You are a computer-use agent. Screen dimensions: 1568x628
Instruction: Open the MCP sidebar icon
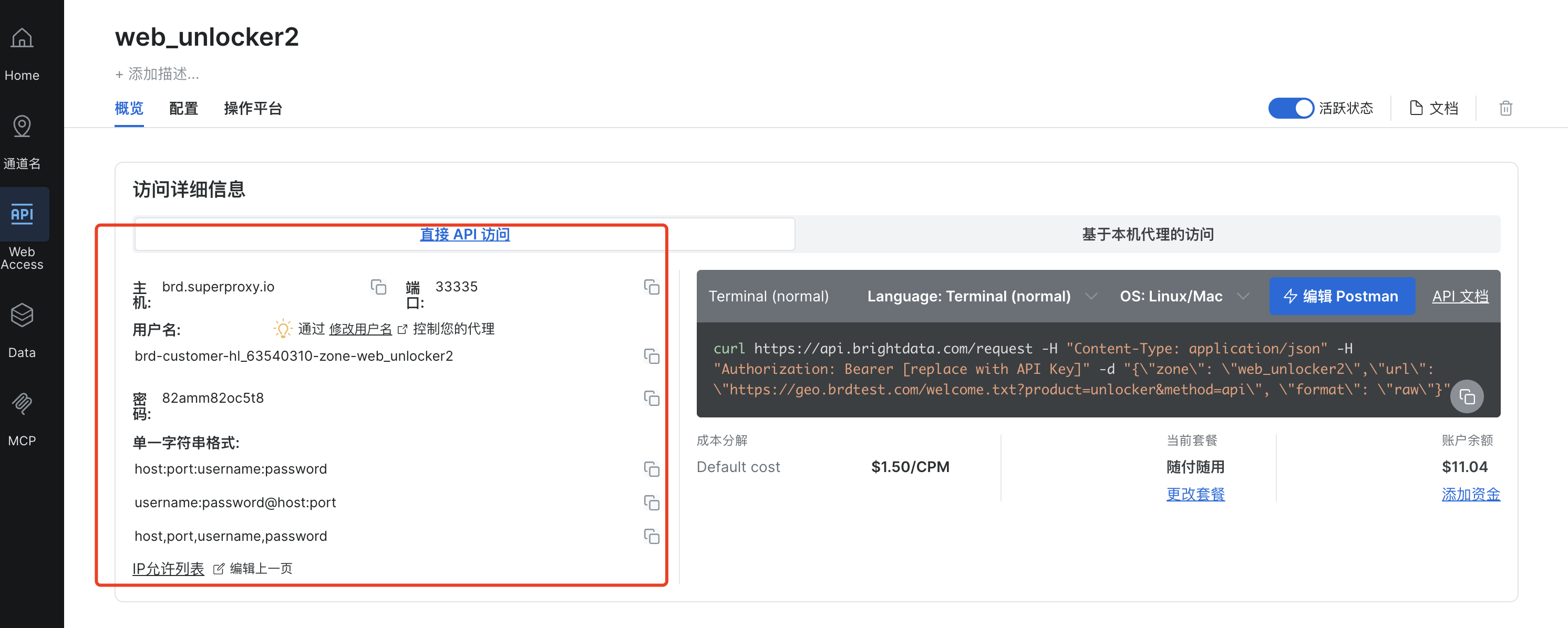tap(22, 403)
